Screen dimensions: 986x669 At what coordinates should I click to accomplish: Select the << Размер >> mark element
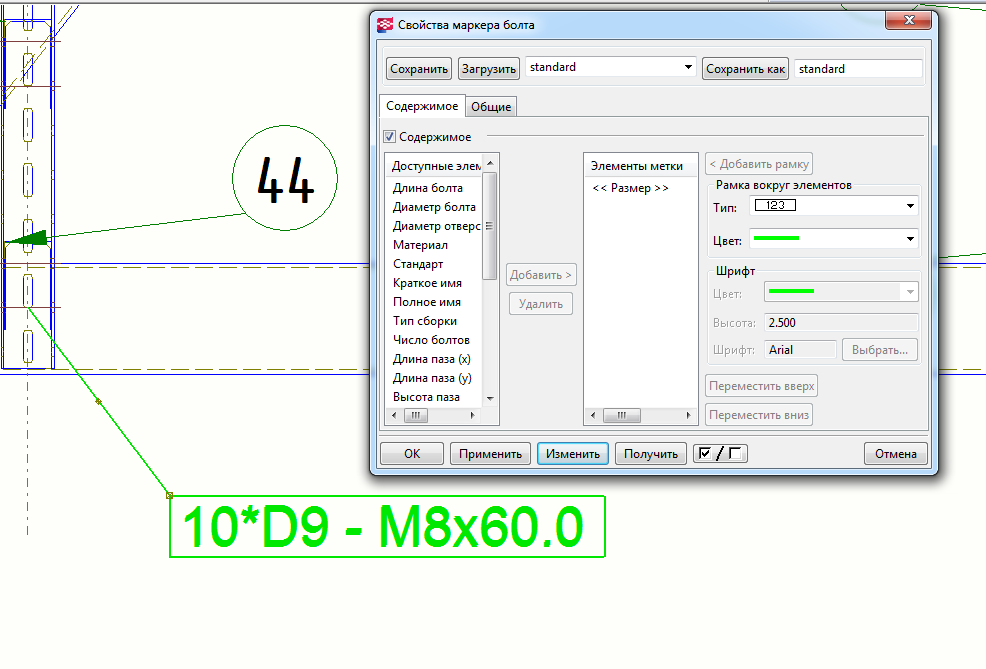(630, 188)
